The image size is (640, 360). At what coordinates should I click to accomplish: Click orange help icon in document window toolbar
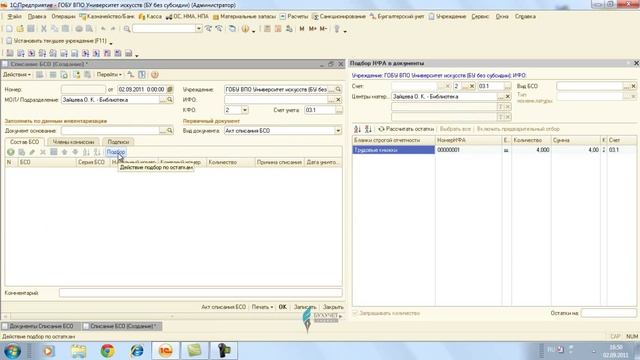(154, 75)
